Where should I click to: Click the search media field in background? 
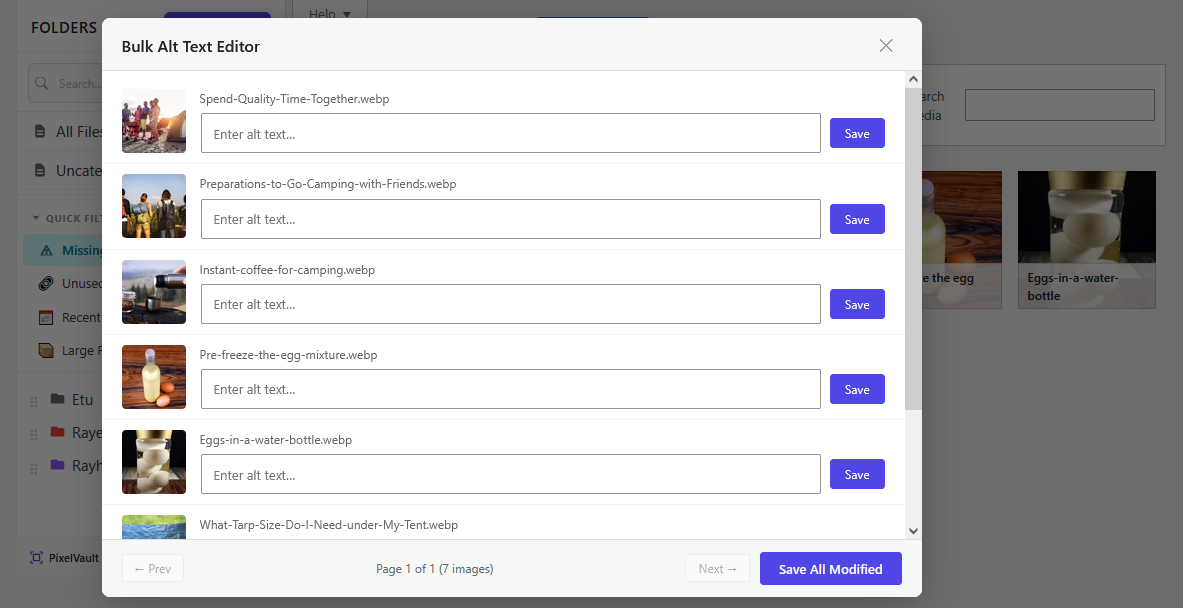[x=1060, y=105]
